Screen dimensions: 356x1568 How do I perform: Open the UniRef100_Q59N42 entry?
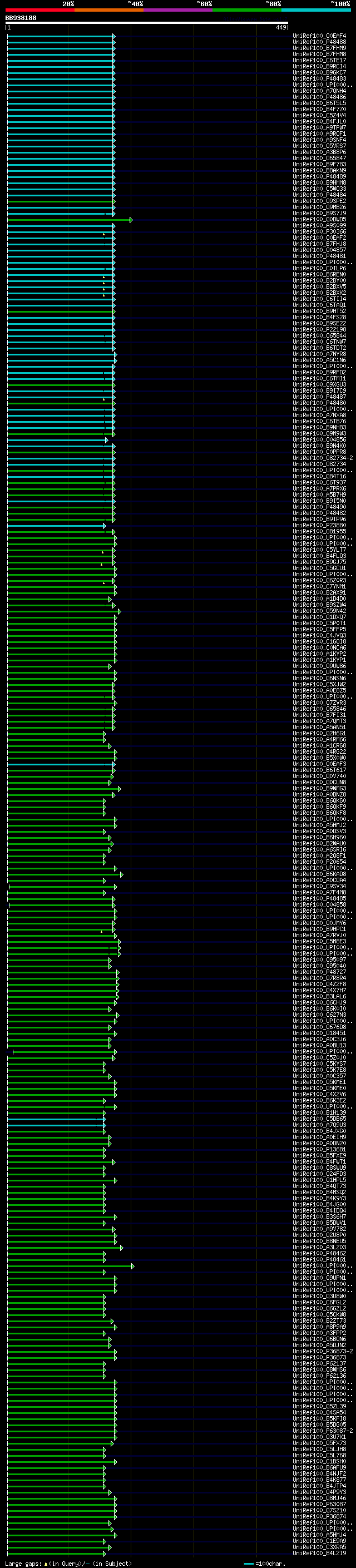pos(319,611)
